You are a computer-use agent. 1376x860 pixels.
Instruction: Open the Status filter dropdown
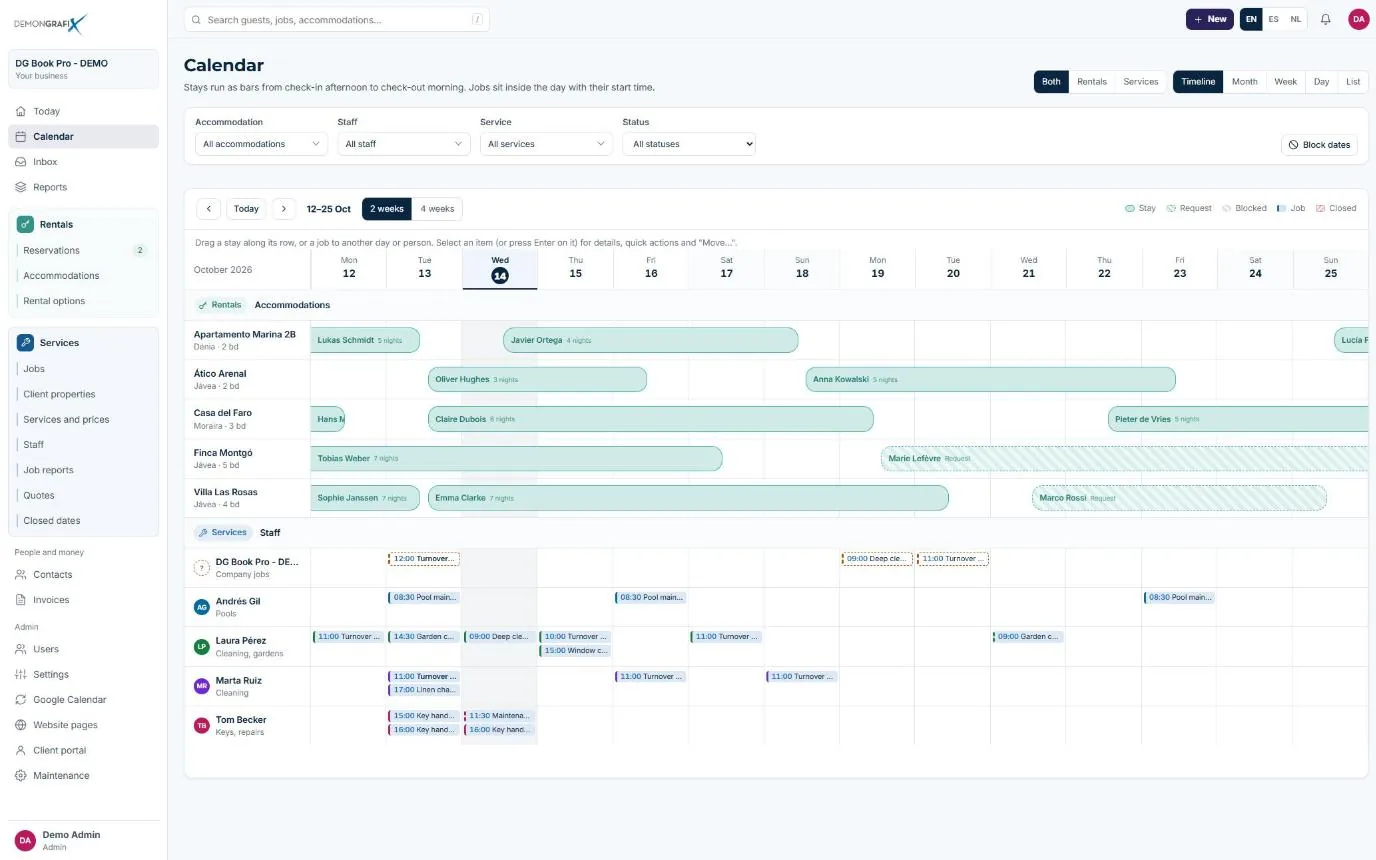point(689,144)
